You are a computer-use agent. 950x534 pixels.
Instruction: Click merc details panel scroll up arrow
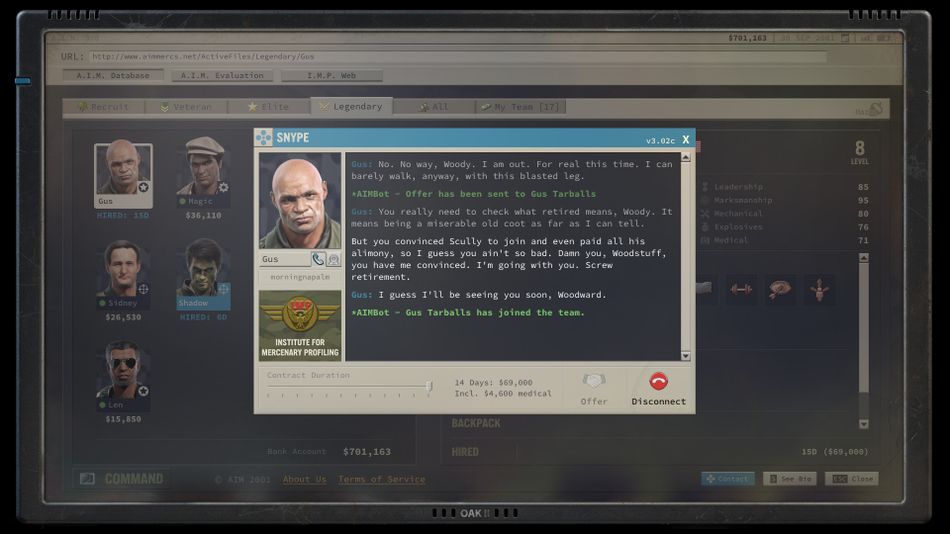click(864, 258)
